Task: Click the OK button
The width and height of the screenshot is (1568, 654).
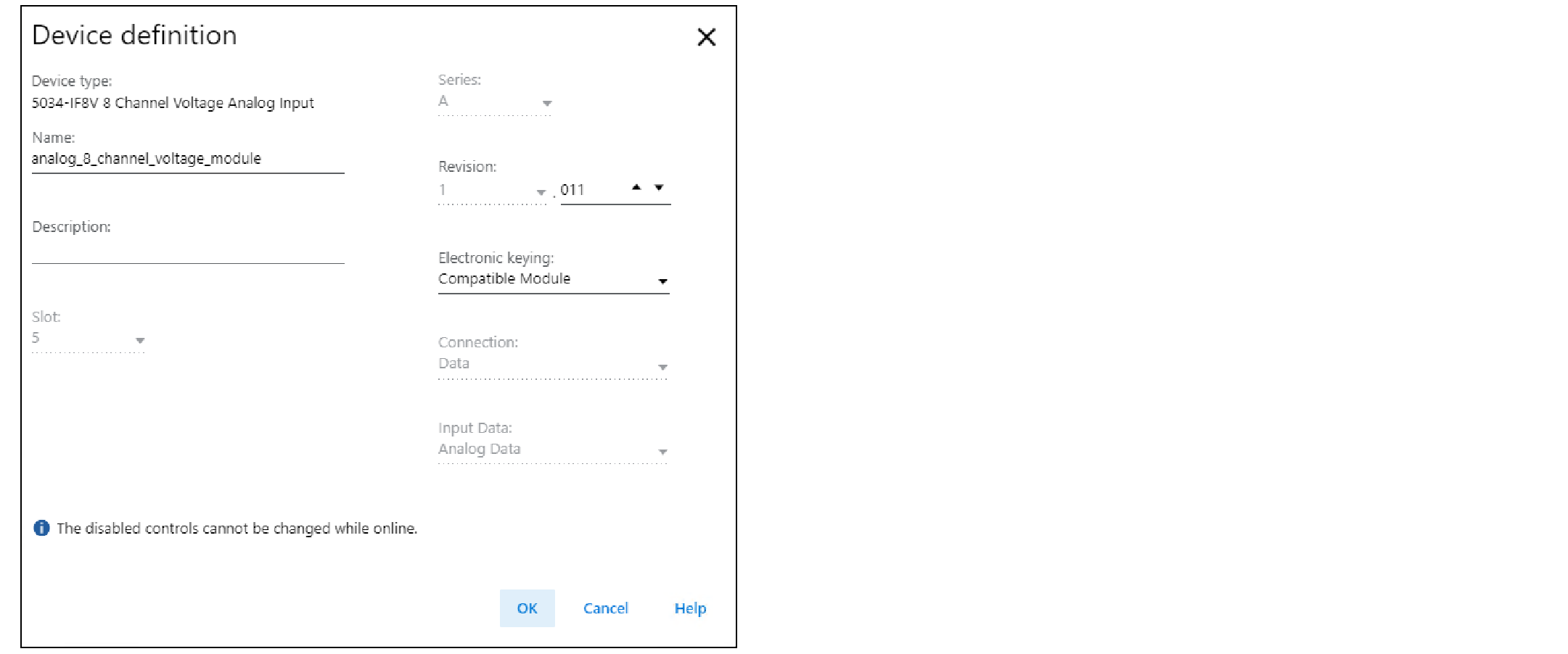Action: click(x=528, y=608)
